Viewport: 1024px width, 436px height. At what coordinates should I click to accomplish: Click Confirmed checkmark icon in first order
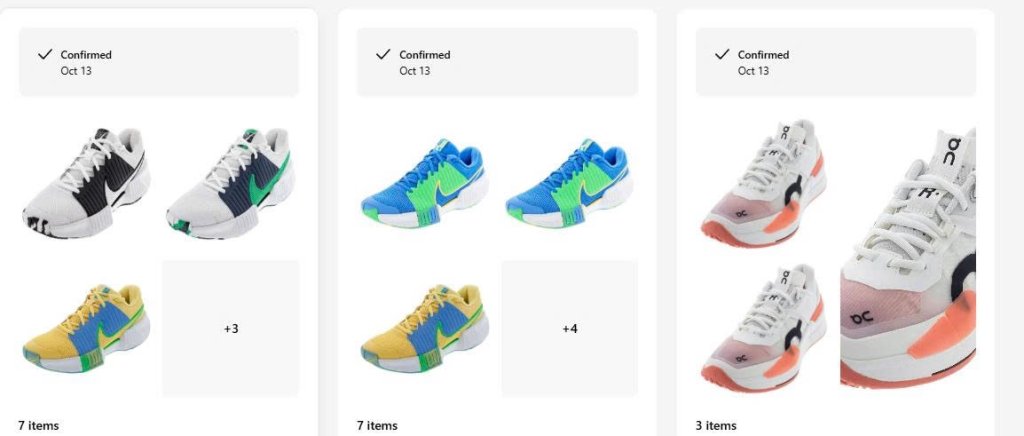tap(44, 55)
